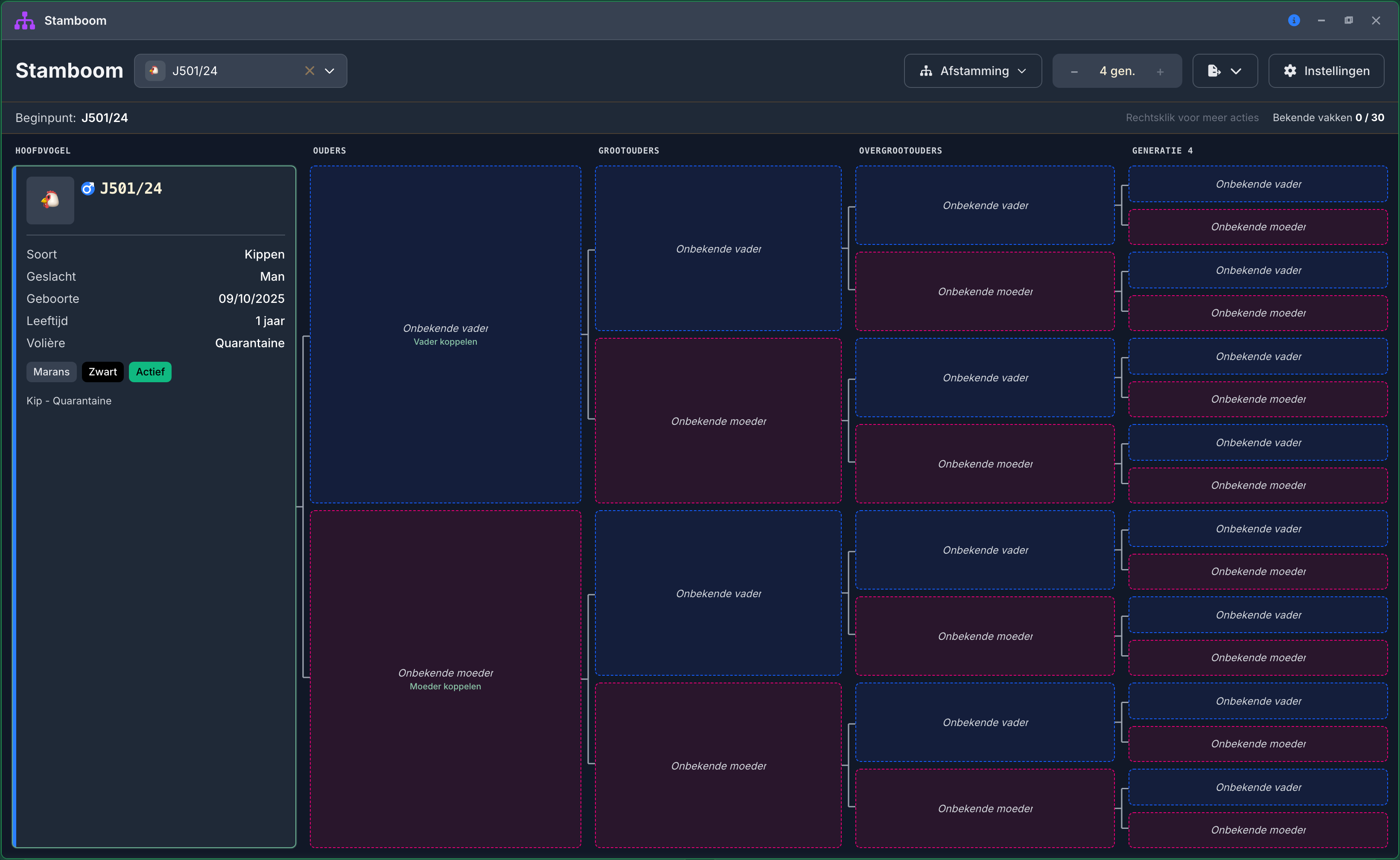Click the Kip - Quarantaine note
The height and width of the screenshot is (860, 1400).
click(x=69, y=401)
